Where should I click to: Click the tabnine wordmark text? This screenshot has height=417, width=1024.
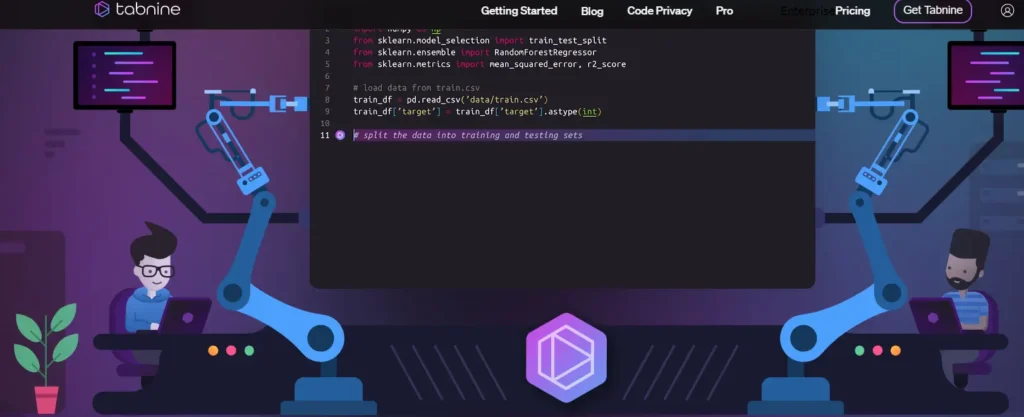click(148, 9)
